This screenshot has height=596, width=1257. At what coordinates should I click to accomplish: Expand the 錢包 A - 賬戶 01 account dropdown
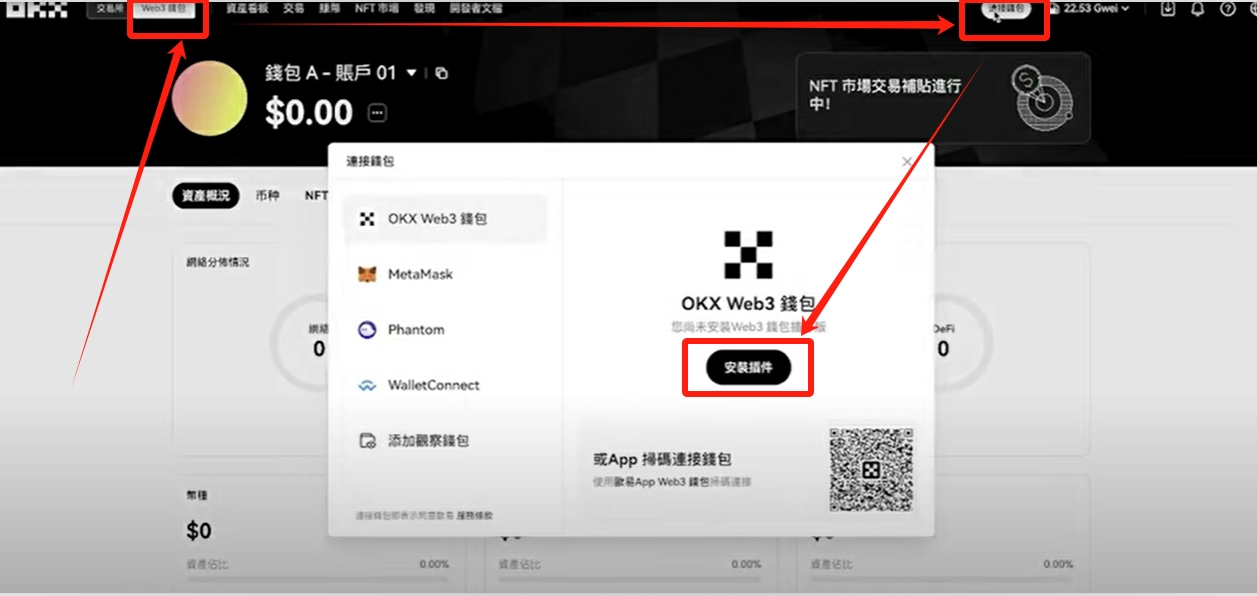[x=411, y=73]
